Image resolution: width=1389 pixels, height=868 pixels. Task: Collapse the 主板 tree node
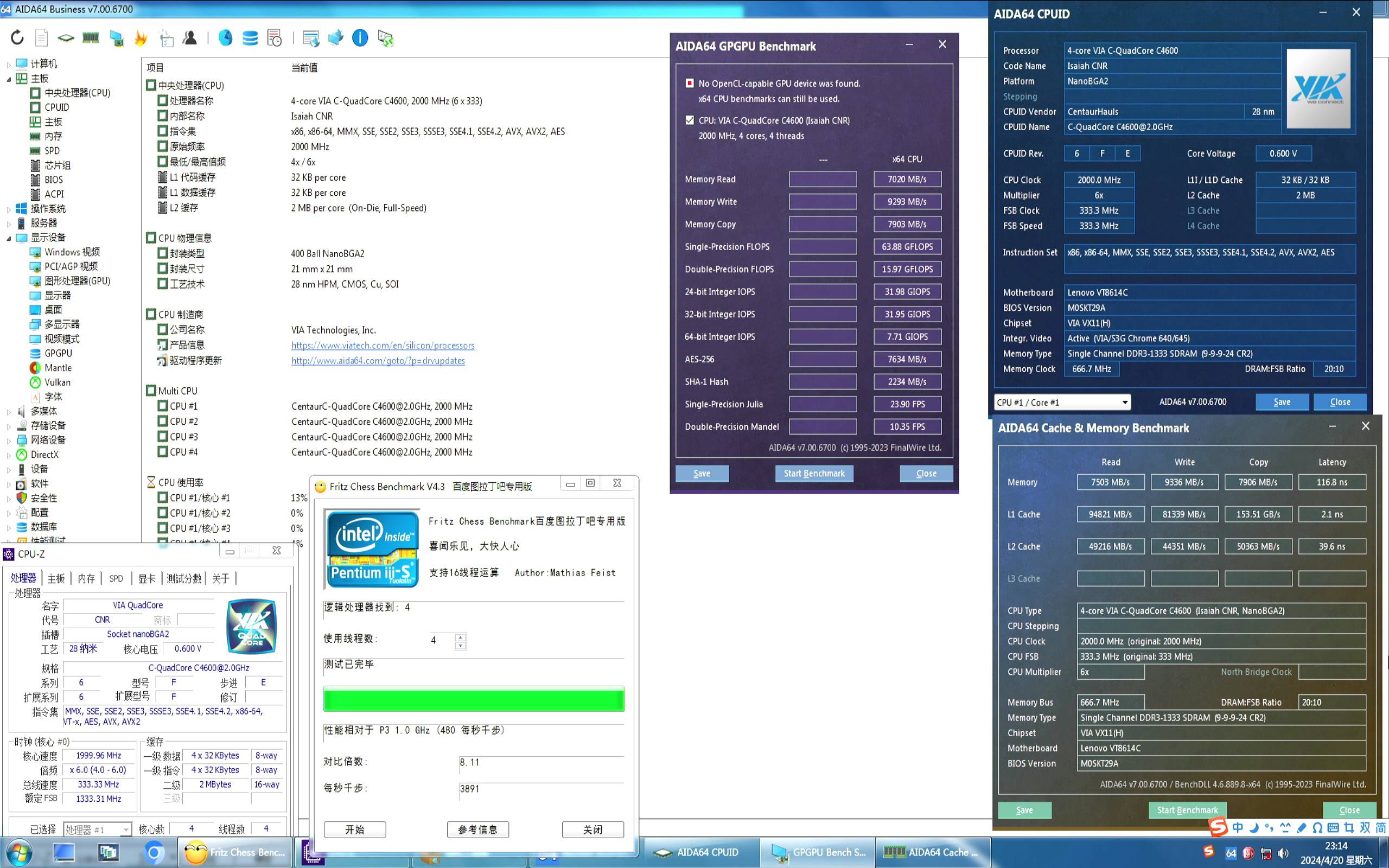tap(9, 79)
